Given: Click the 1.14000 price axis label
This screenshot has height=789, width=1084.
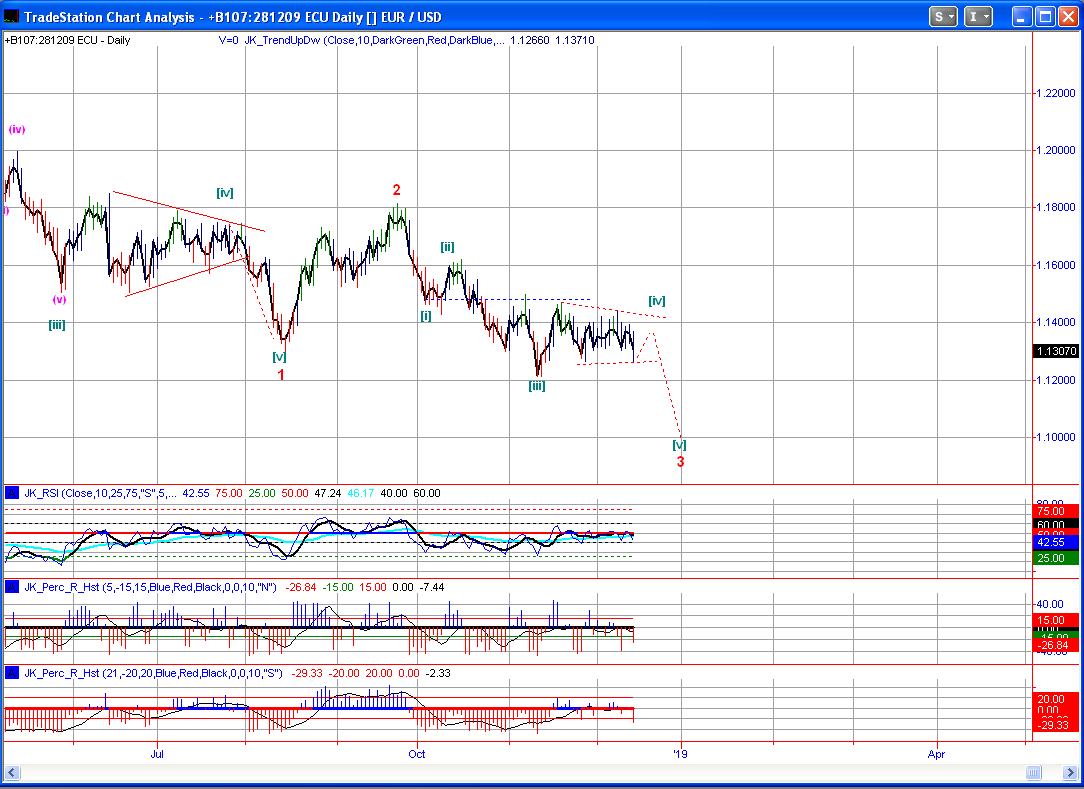Looking at the screenshot, I should (1056, 322).
